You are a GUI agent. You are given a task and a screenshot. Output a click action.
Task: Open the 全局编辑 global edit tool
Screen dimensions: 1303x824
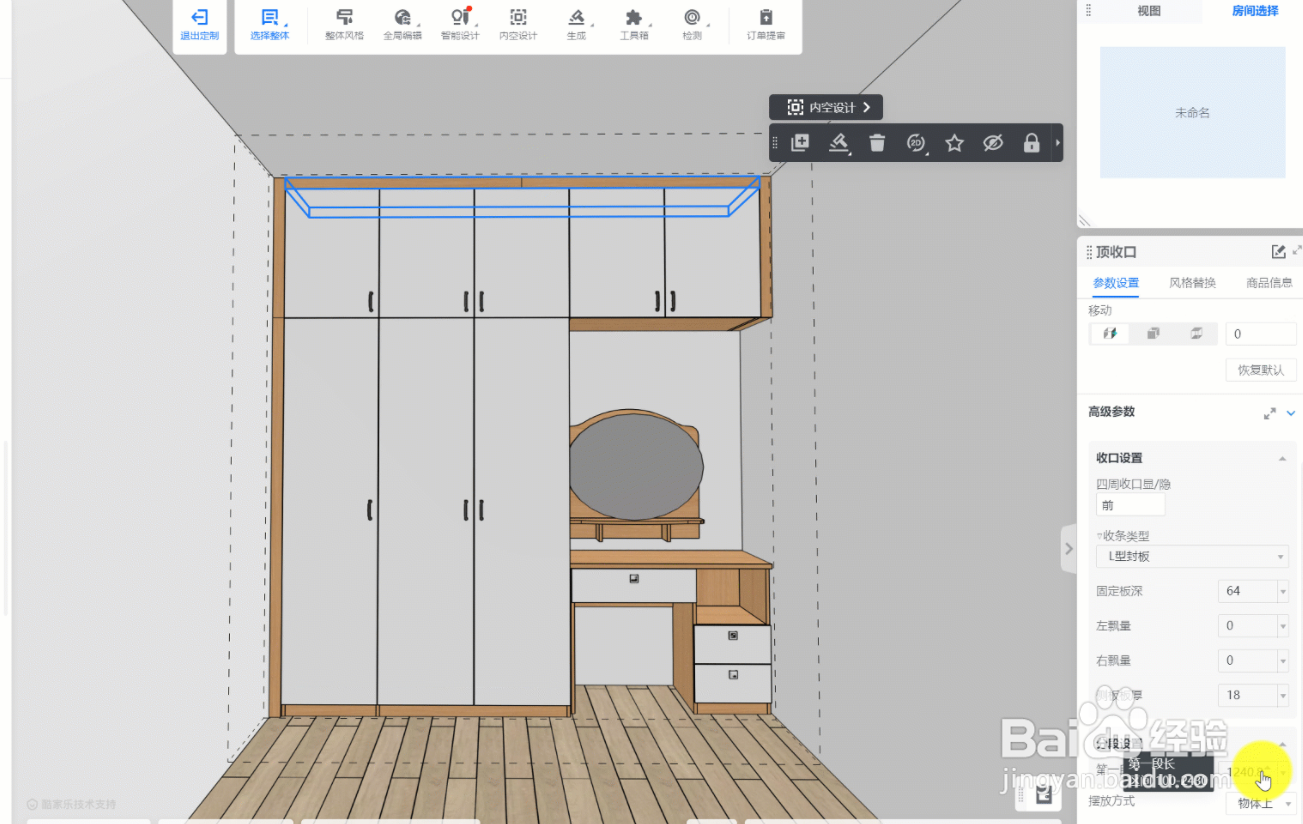click(402, 25)
